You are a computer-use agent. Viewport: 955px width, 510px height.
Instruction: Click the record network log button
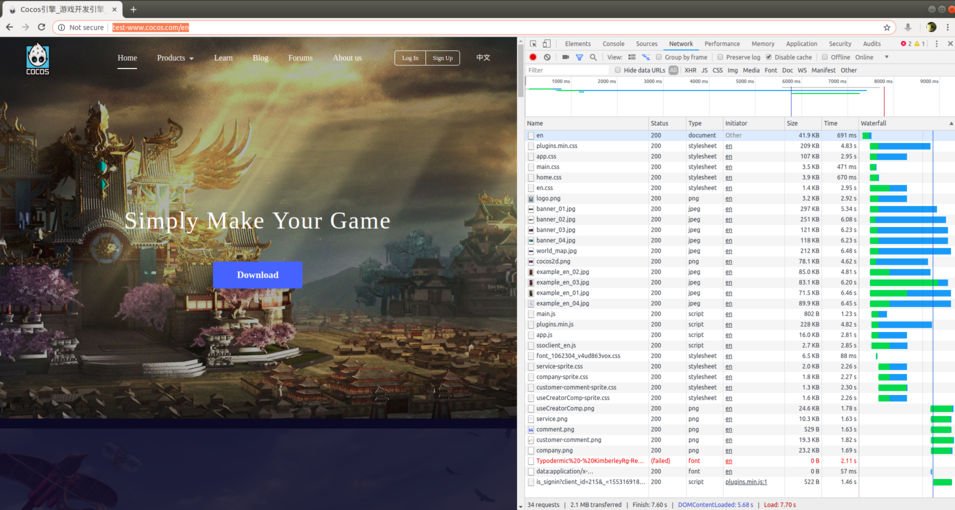533,57
